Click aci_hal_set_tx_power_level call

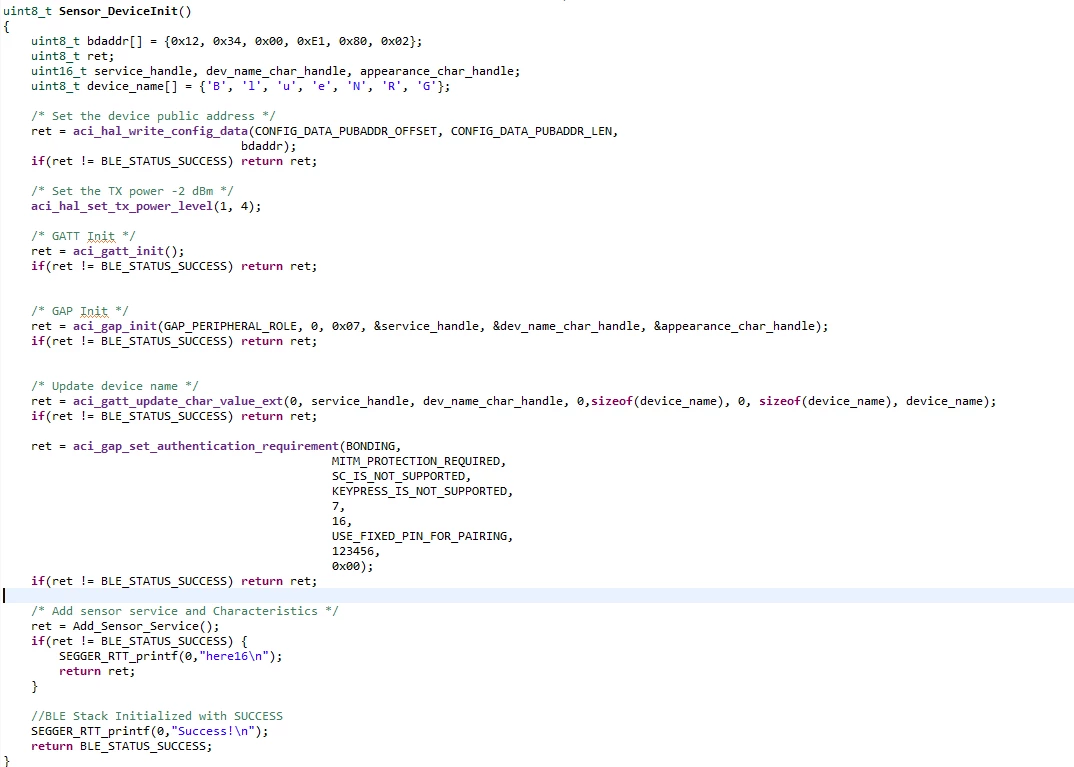(122, 206)
